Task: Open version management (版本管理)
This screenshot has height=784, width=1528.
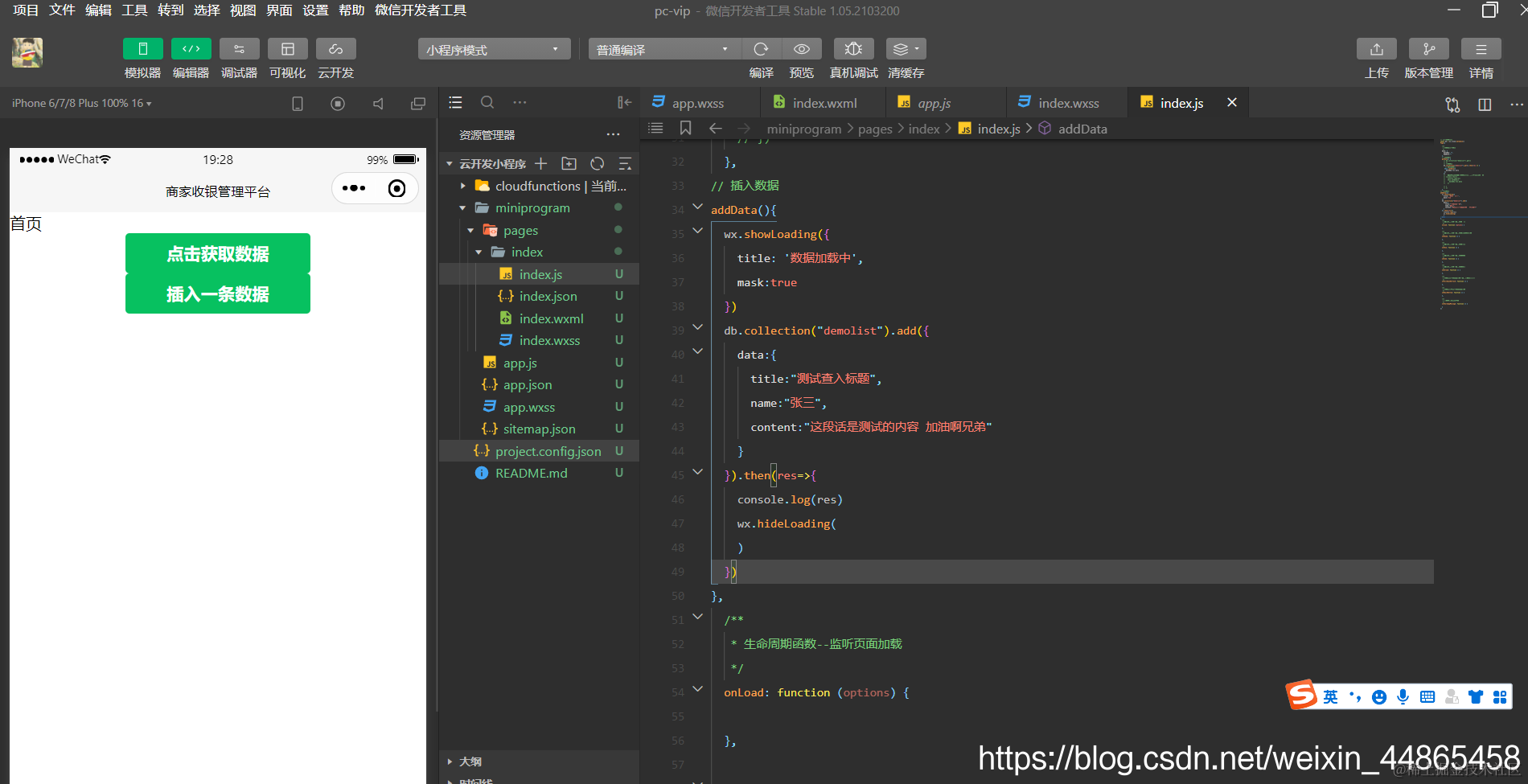Action: pos(1428,49)
